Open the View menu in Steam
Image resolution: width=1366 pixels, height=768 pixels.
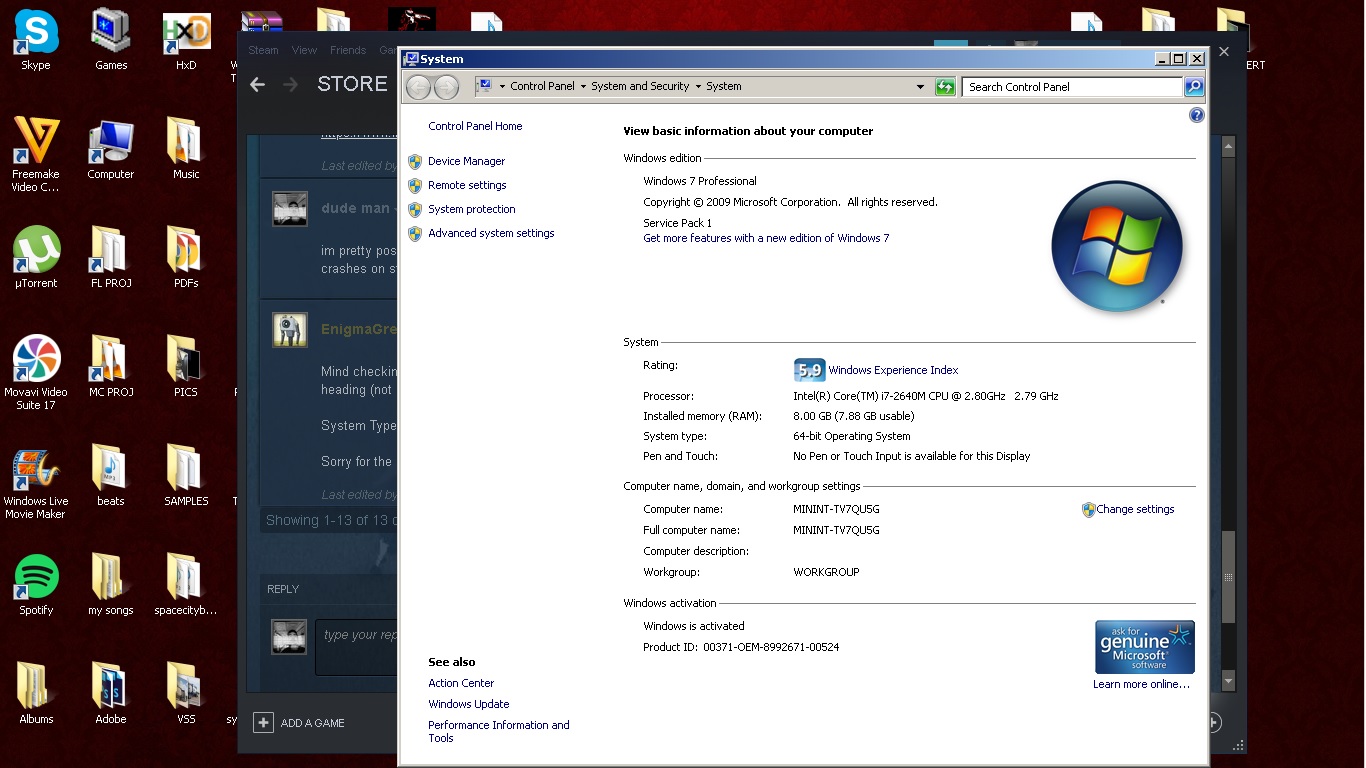click(304, 50)
